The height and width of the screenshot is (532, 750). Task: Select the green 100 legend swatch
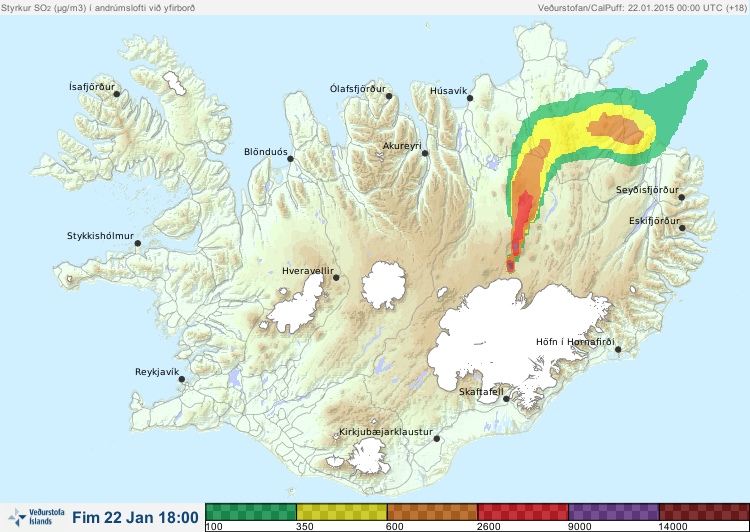251,511
